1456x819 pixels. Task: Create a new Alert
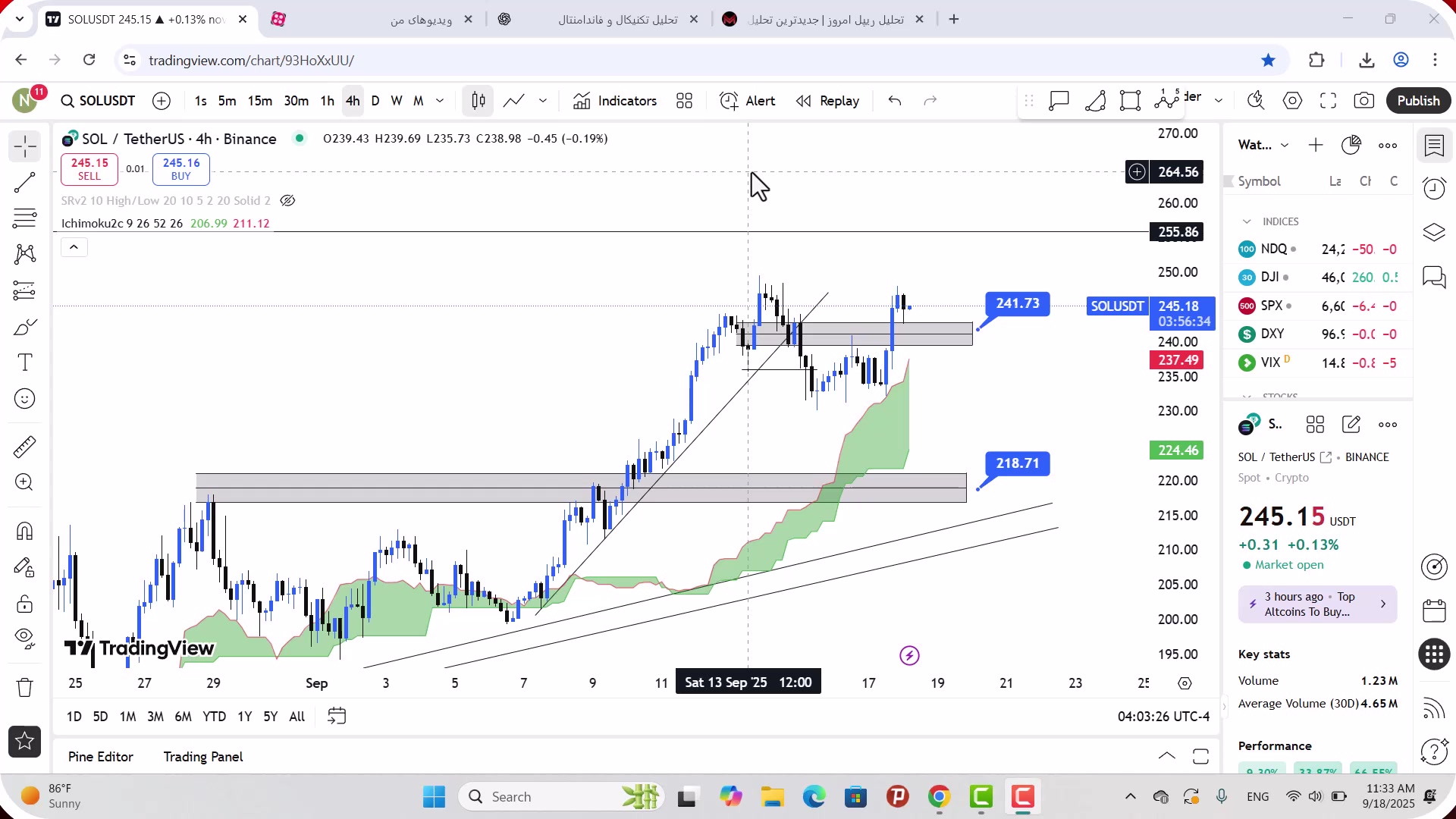coord(748,101)
